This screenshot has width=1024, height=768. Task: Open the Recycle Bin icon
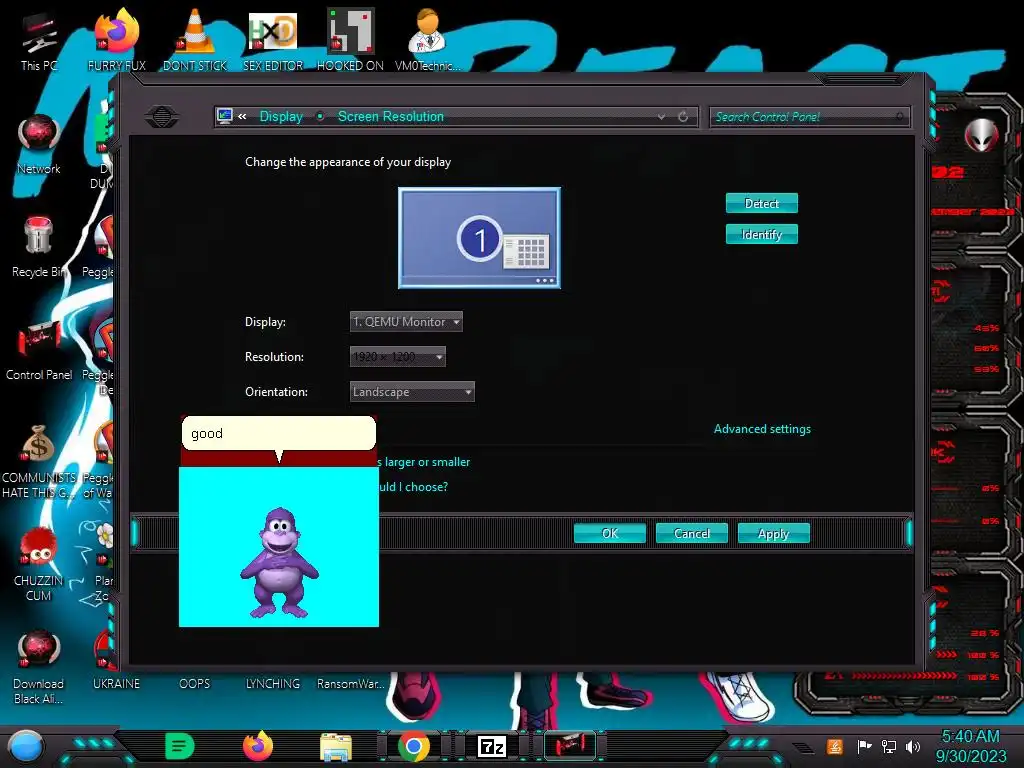(x=39, y=247)
